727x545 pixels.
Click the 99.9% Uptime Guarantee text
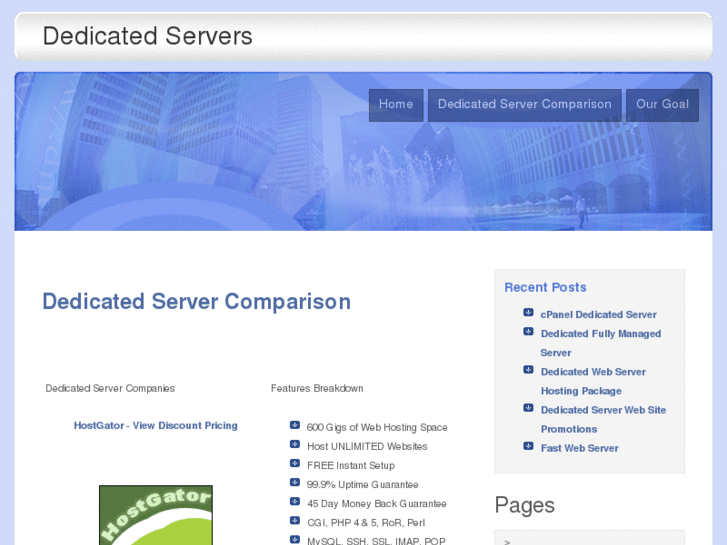[x=363, y=485]
